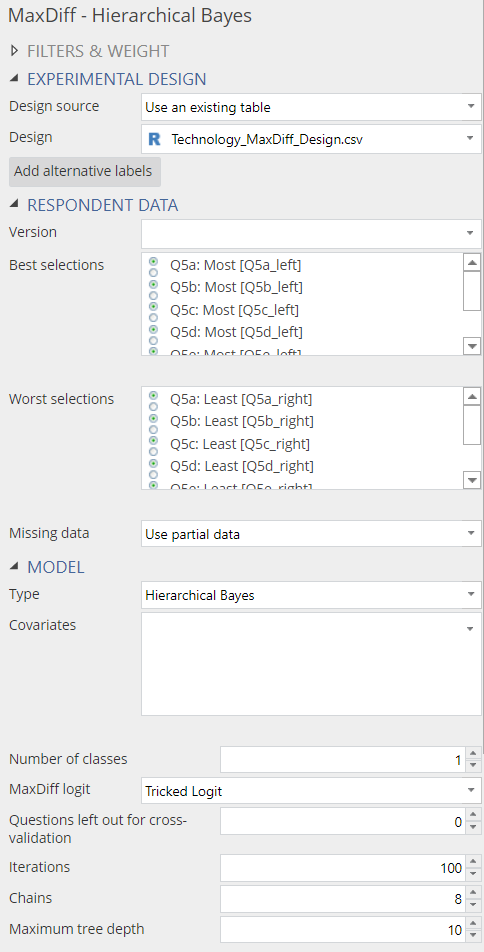
Task: Click into the Covariates box
Action: 312,664
